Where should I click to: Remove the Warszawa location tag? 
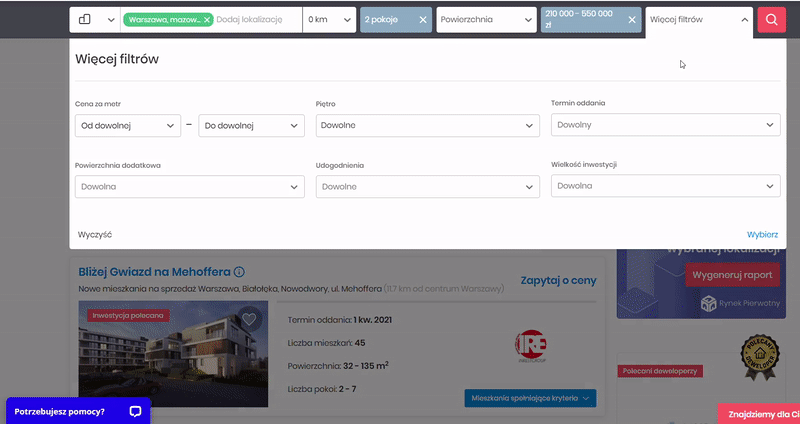[207, 20]
